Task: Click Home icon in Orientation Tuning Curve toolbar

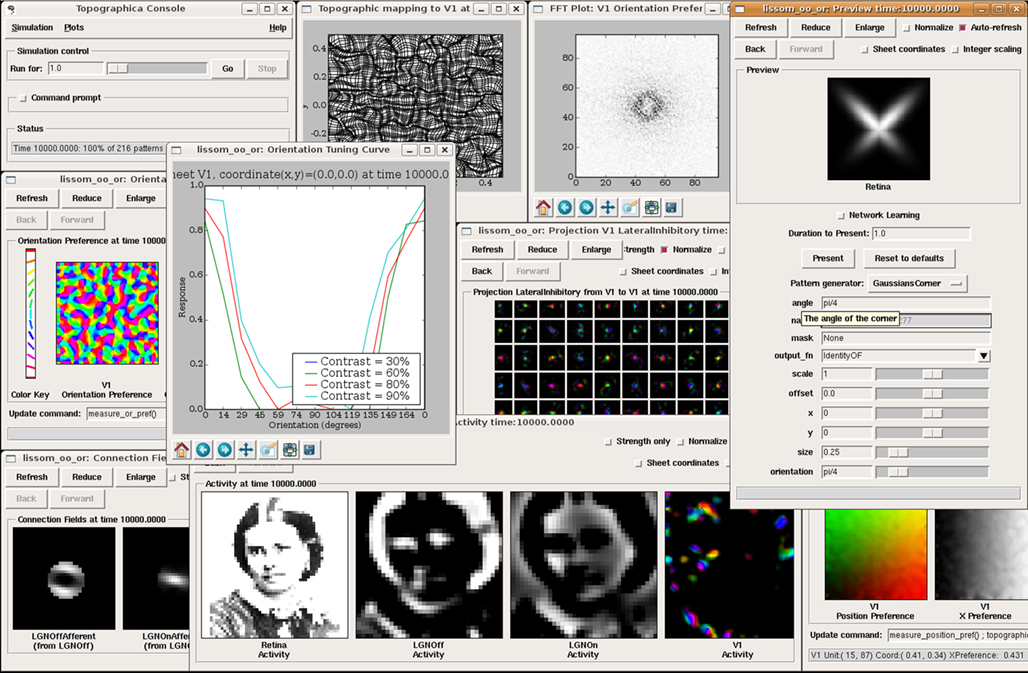Action: (x=182, y=450)
